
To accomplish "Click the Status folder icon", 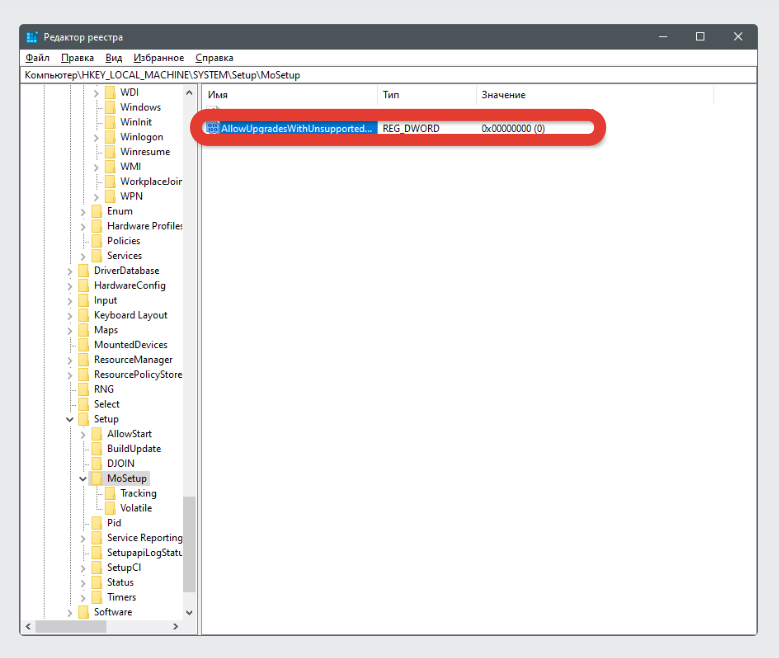I will 97,582.
